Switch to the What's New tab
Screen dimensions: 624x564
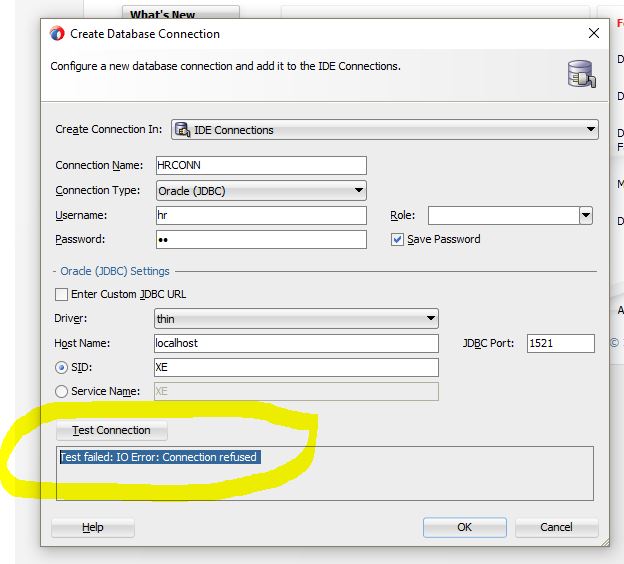pos(163,15)
